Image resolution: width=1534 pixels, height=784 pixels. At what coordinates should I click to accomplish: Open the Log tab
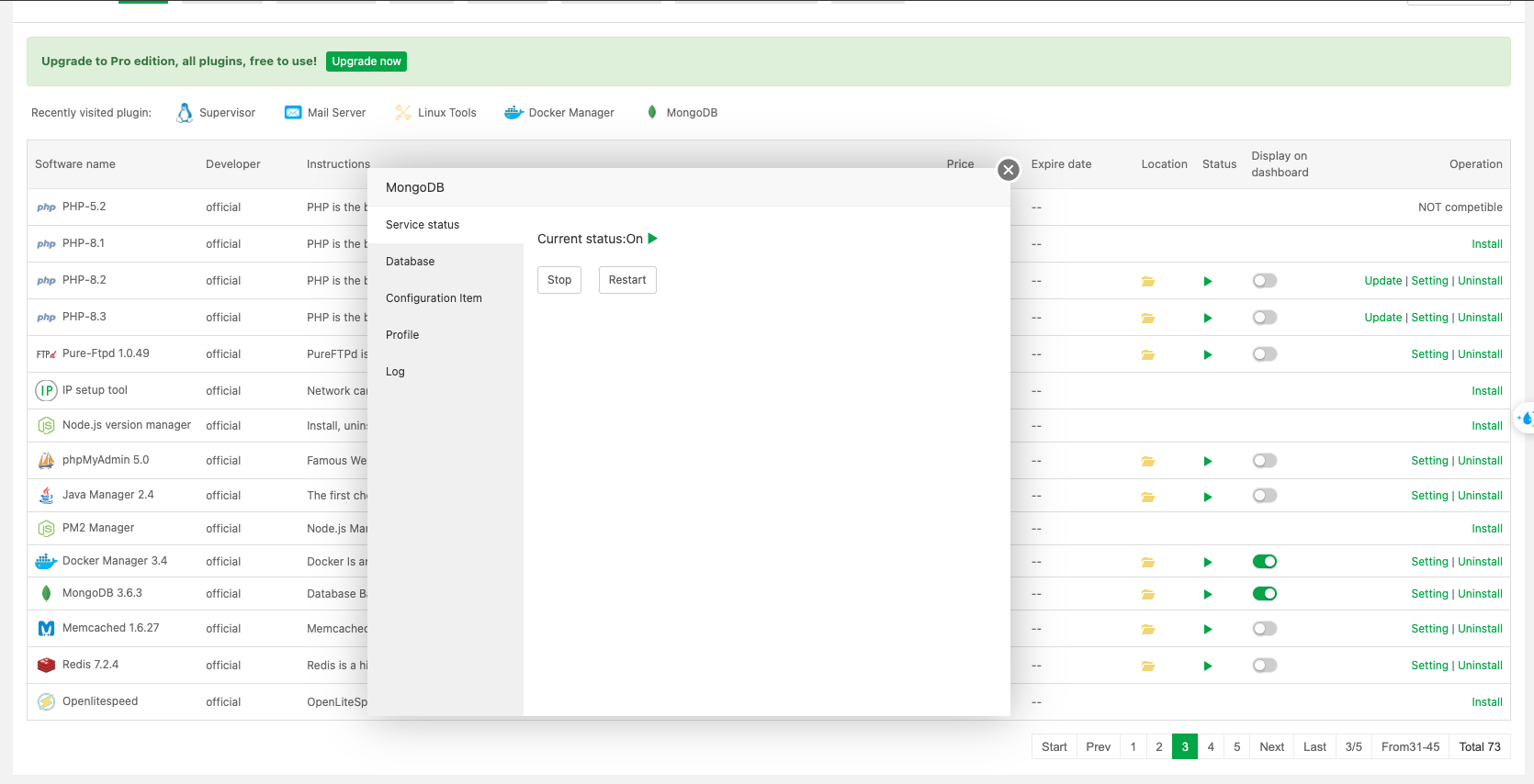click(446, 372)
